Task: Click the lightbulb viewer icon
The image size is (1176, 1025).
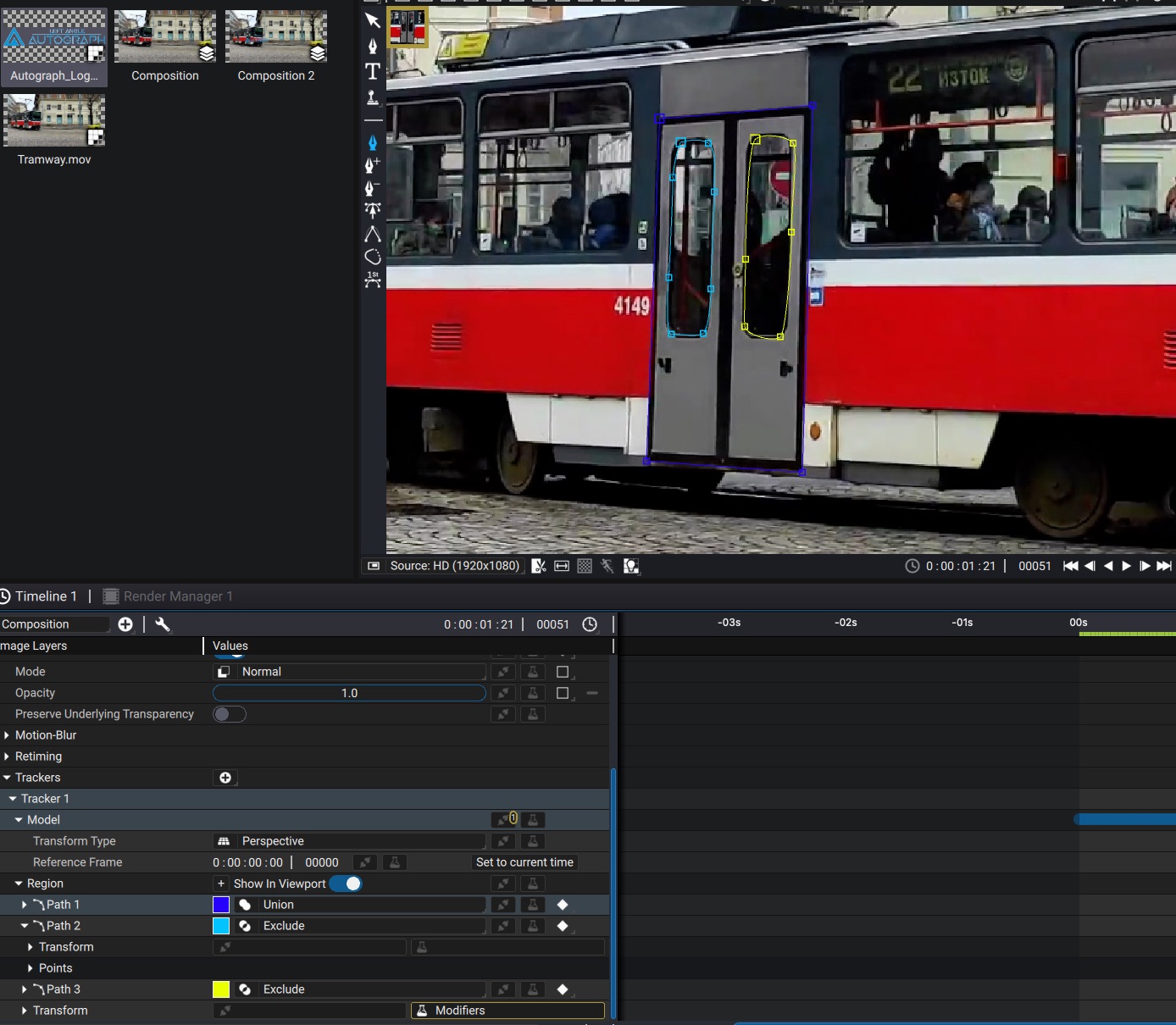Action: click(631, 566)
